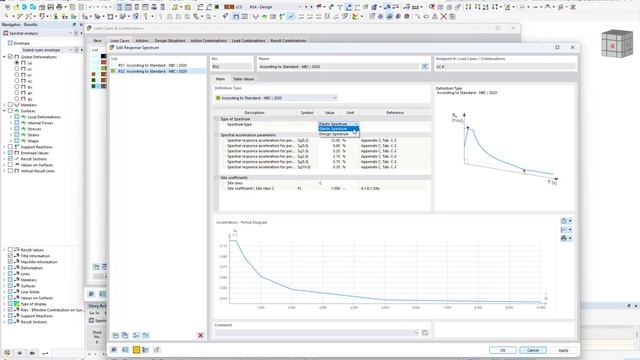Click the Cancel button

(533, 350)
